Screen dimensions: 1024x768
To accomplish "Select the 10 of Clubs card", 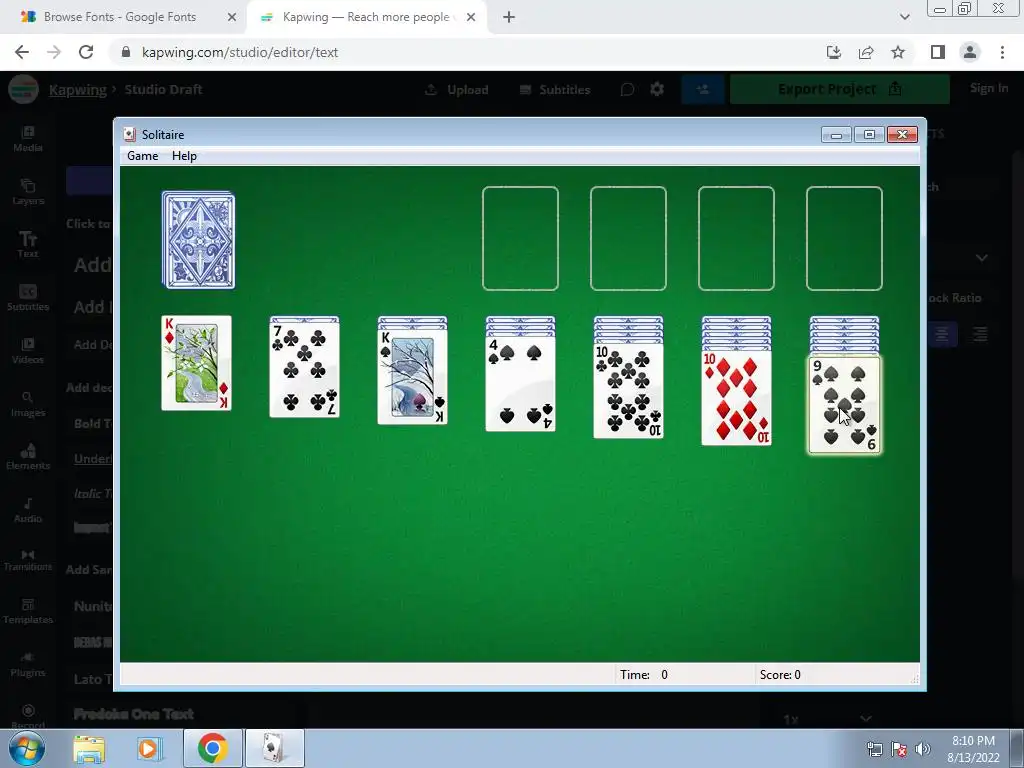I will (x=628, y=391).
